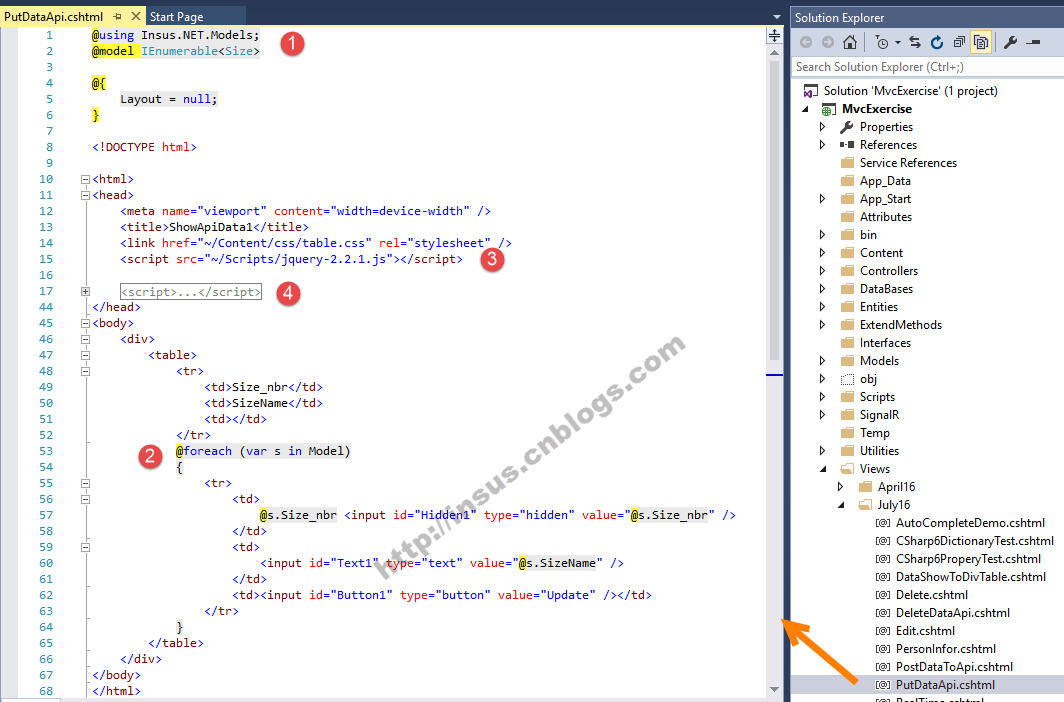
Task: Expand the bin folder arrow
Action: (x=822, y=235)
